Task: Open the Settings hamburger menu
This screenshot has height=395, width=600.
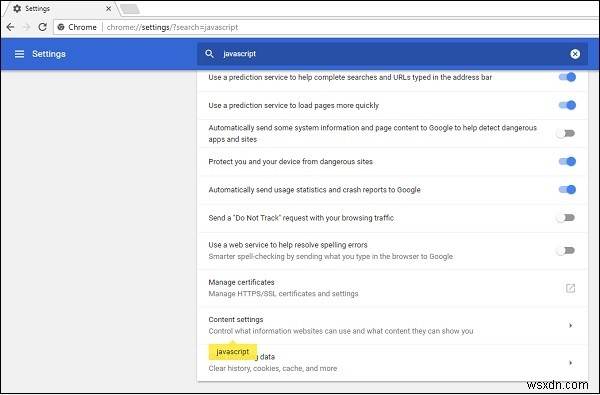Action: (x=20, y=54)
